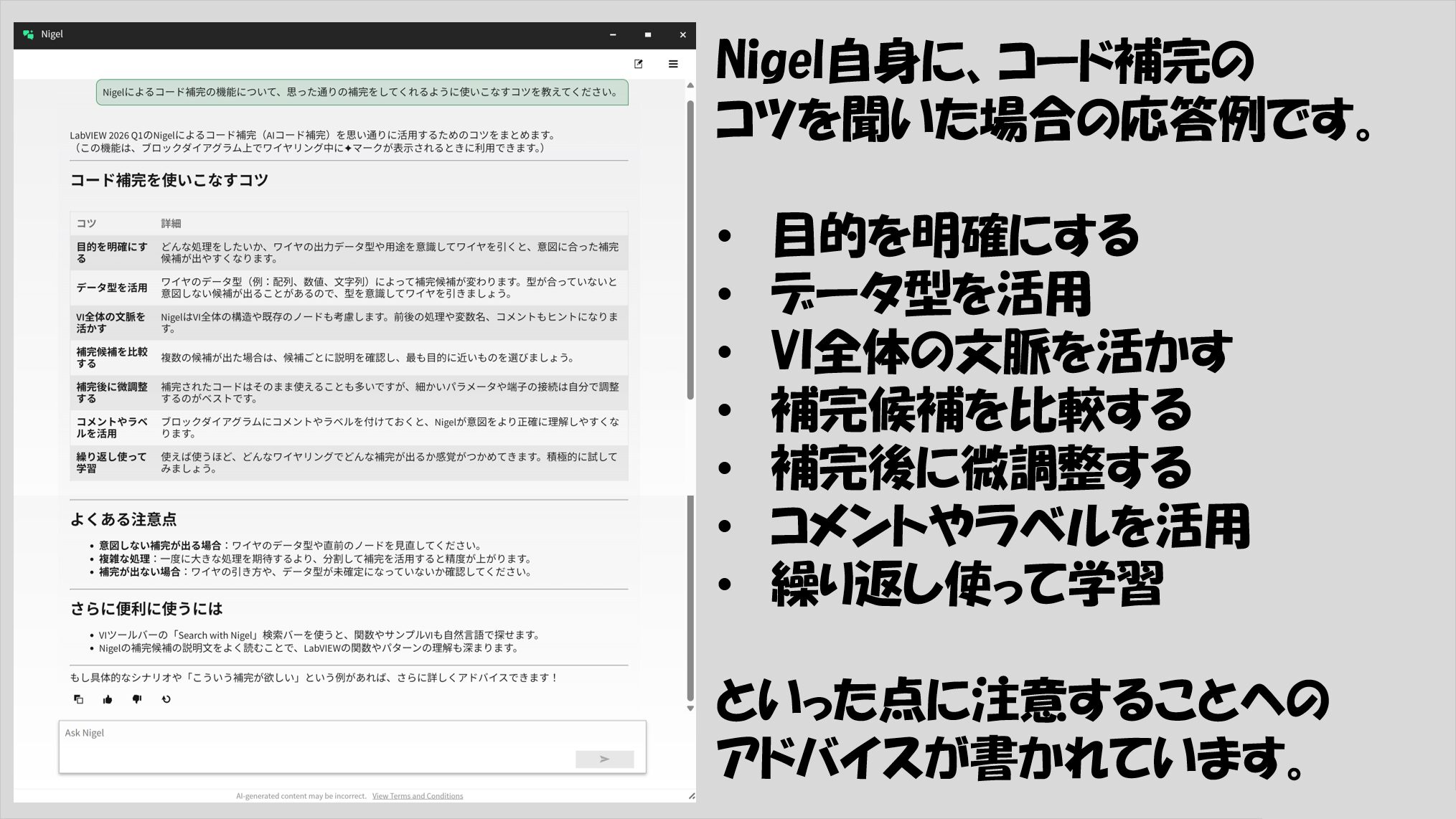1456x819 pixels.
Task: Click the コツ table column header
Action: (x=87, y=224)
